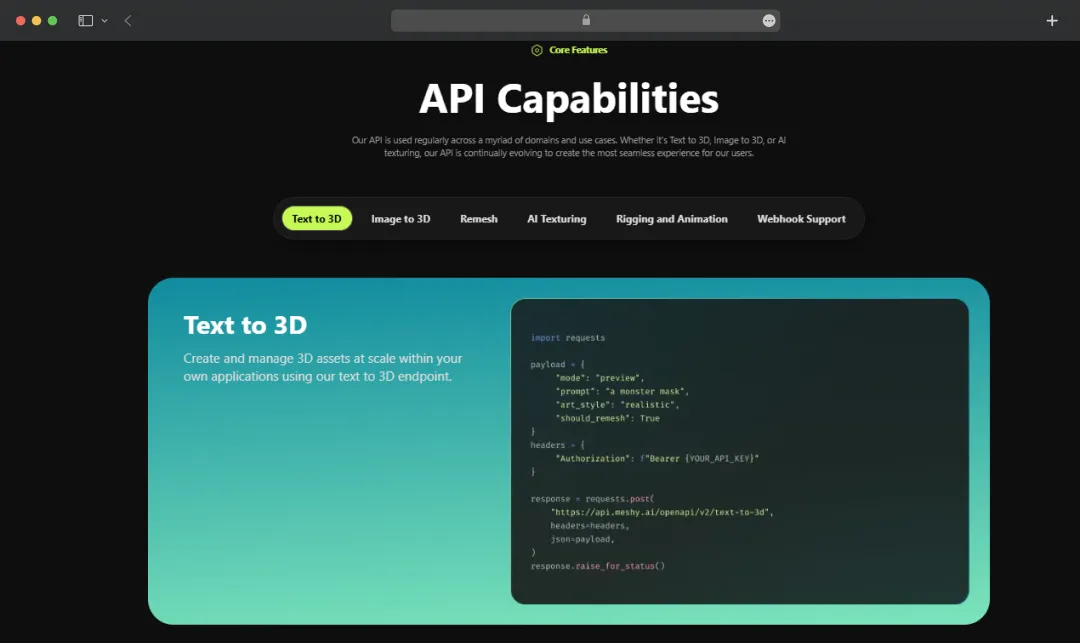Viewport: 1080px width, 643px height.
Task: Switch to the Image to 3D tab
Action: (x=401, y=218)
